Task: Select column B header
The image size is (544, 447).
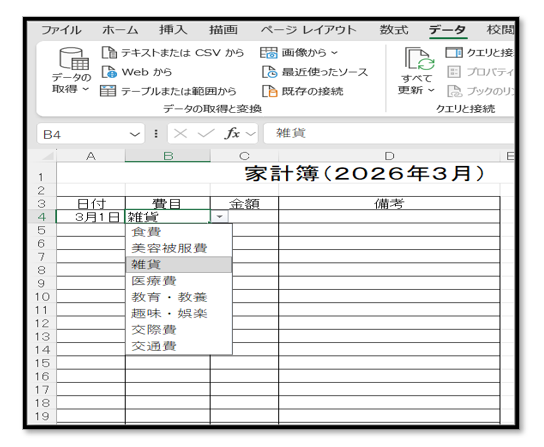Action: click(x=168, y=156)
